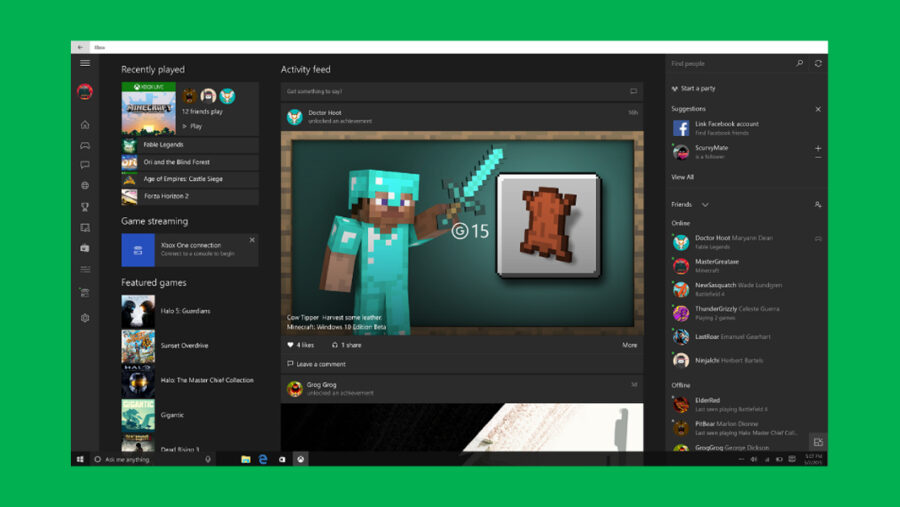
Task: Expand the Friends filter dropdown
Action: pos(705,204)
